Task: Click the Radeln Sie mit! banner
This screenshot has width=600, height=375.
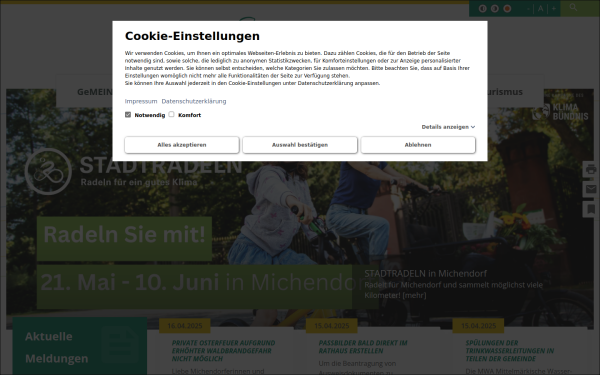Action: pyautogui.click(x=124, y=239)
